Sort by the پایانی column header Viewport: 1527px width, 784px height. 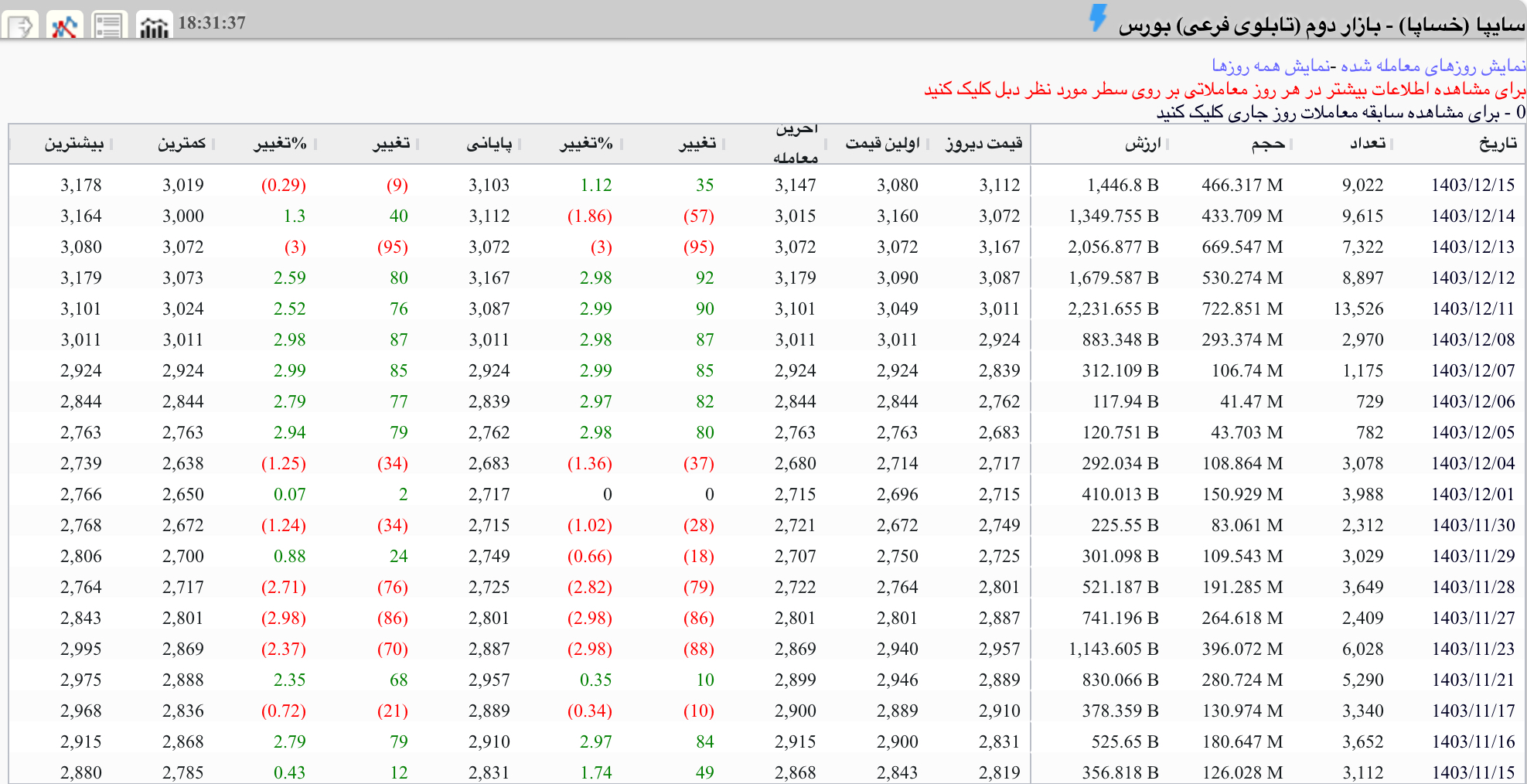click(x=489, y=144)
